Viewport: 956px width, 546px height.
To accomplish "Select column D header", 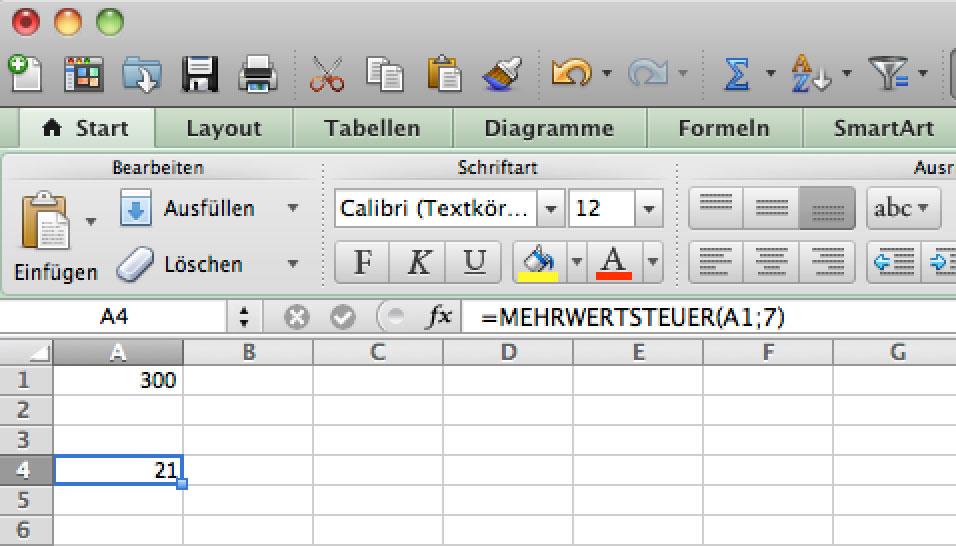I will click(508, 352).
